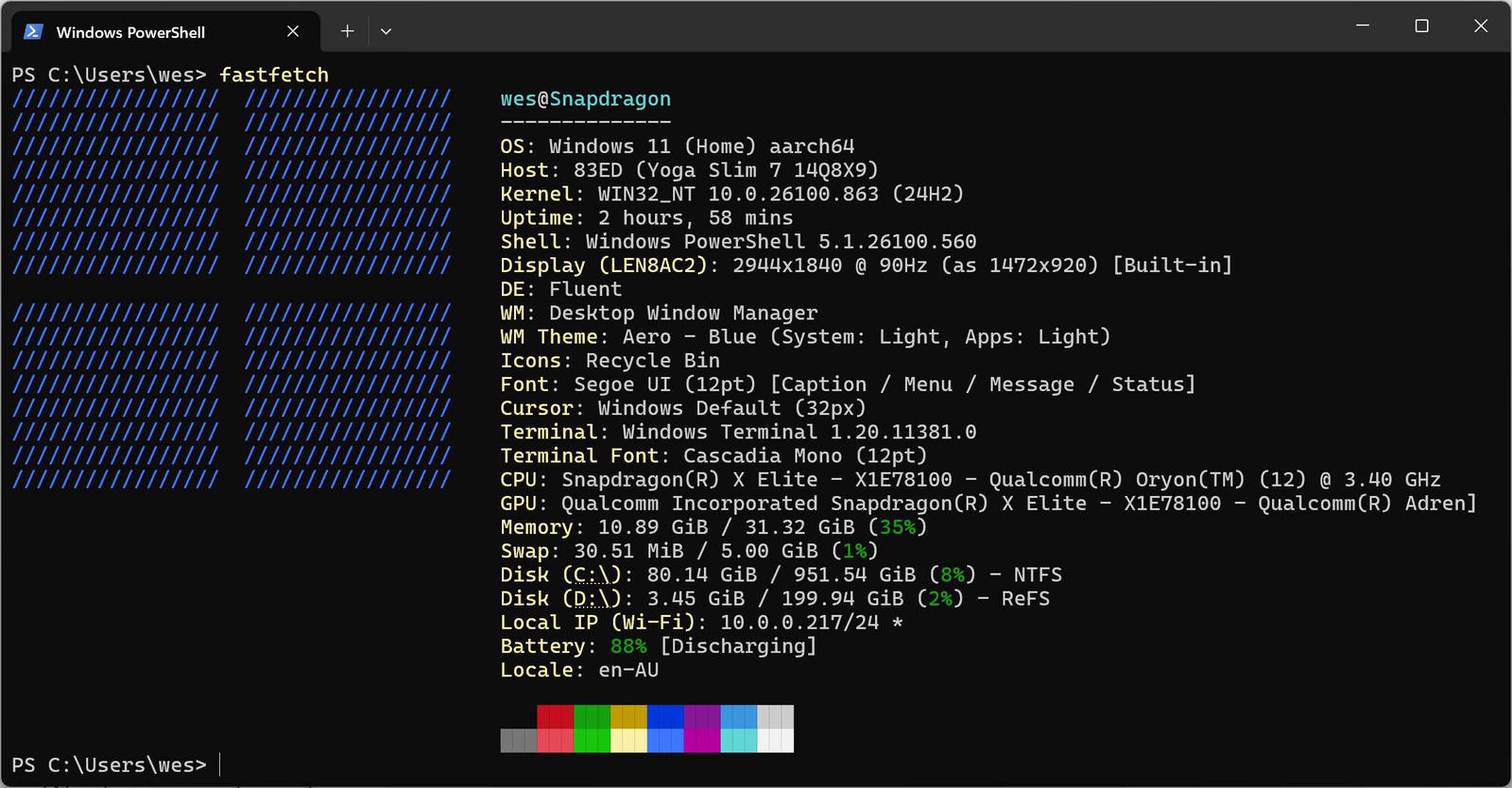This screenshot has width=1512, height=788.
Task: Click the typed fastfetch command text
Action: click(x=274, y=75)
